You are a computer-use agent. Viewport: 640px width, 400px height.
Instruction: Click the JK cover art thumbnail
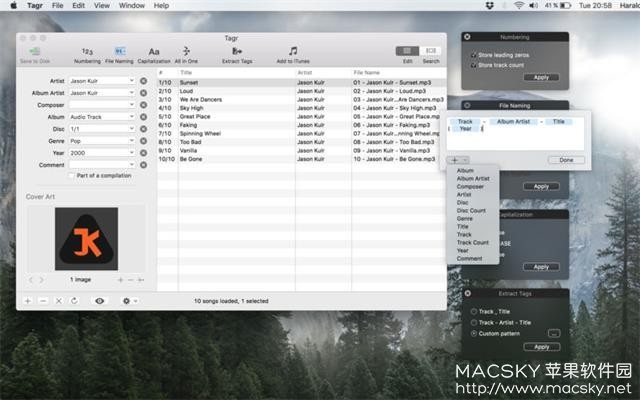[87, 239]
